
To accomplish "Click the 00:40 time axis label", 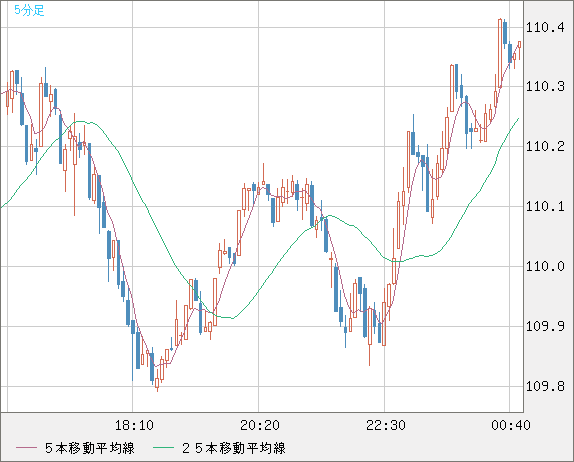I will click(511, 425).
